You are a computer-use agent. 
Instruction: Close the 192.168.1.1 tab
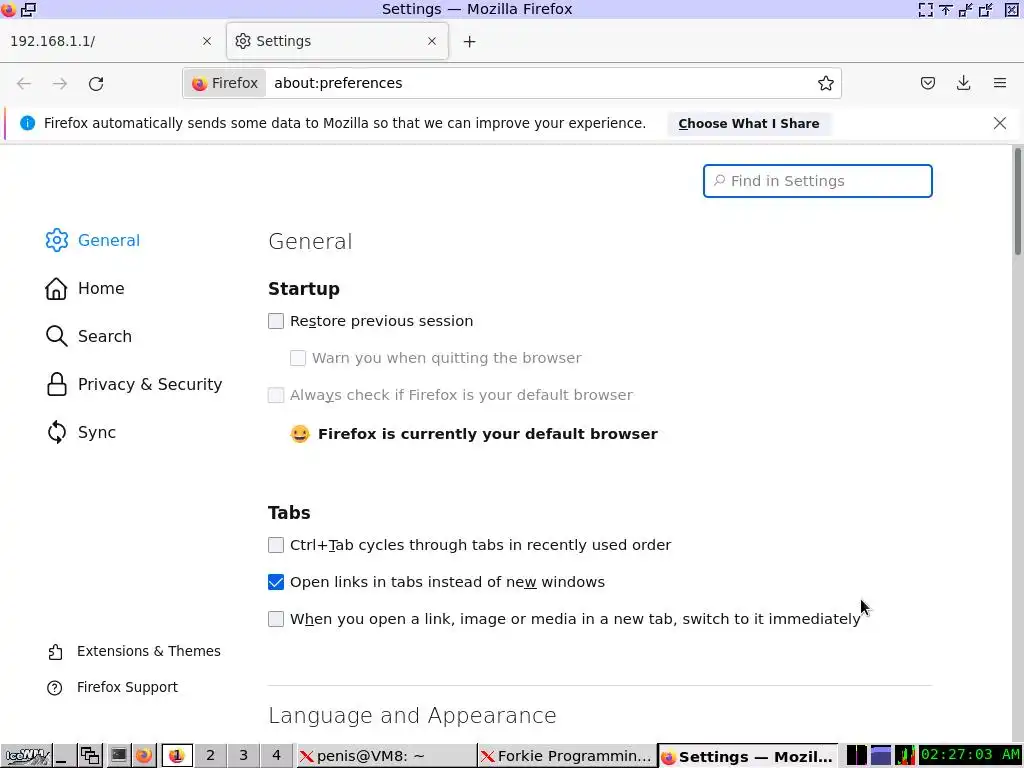(x=207, y=41)
